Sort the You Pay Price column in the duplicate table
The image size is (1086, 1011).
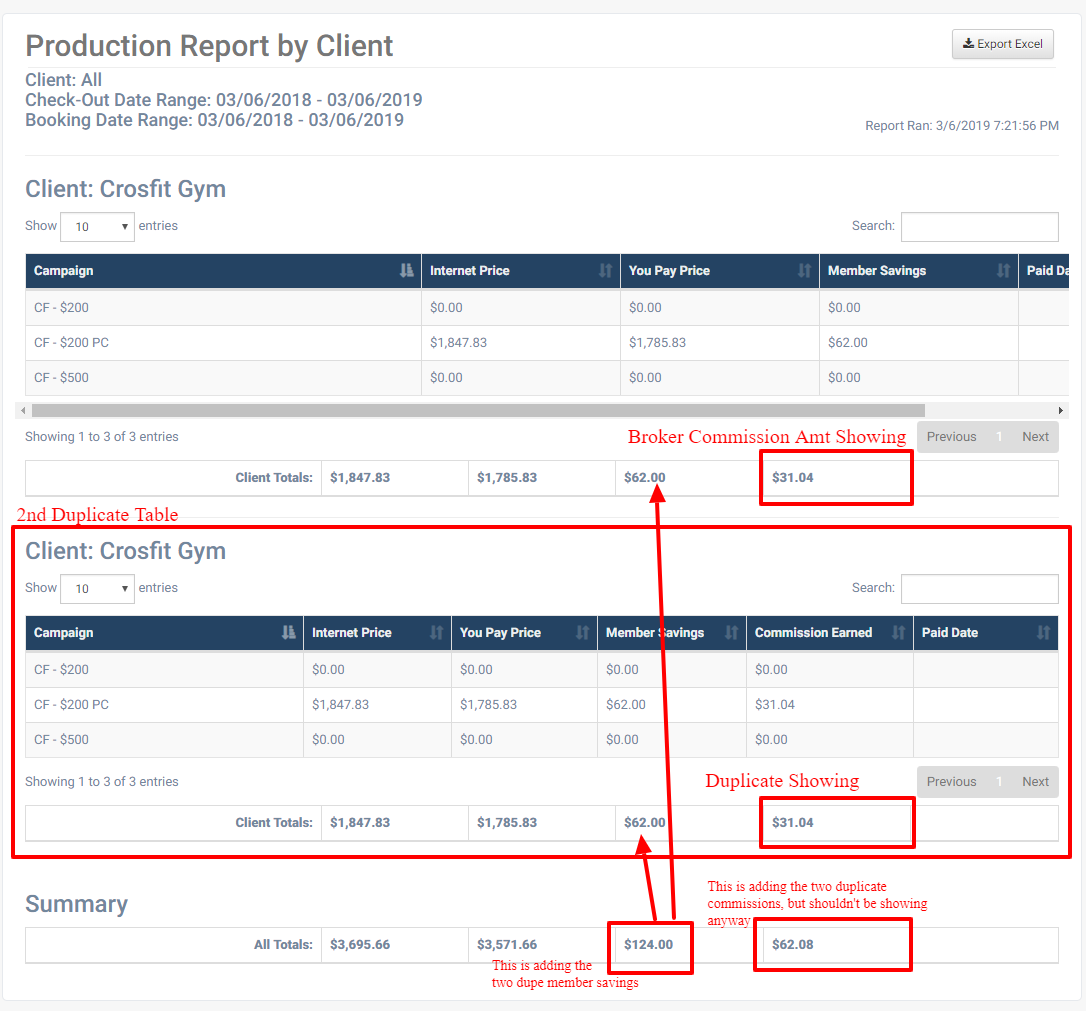tap(581, 632)
